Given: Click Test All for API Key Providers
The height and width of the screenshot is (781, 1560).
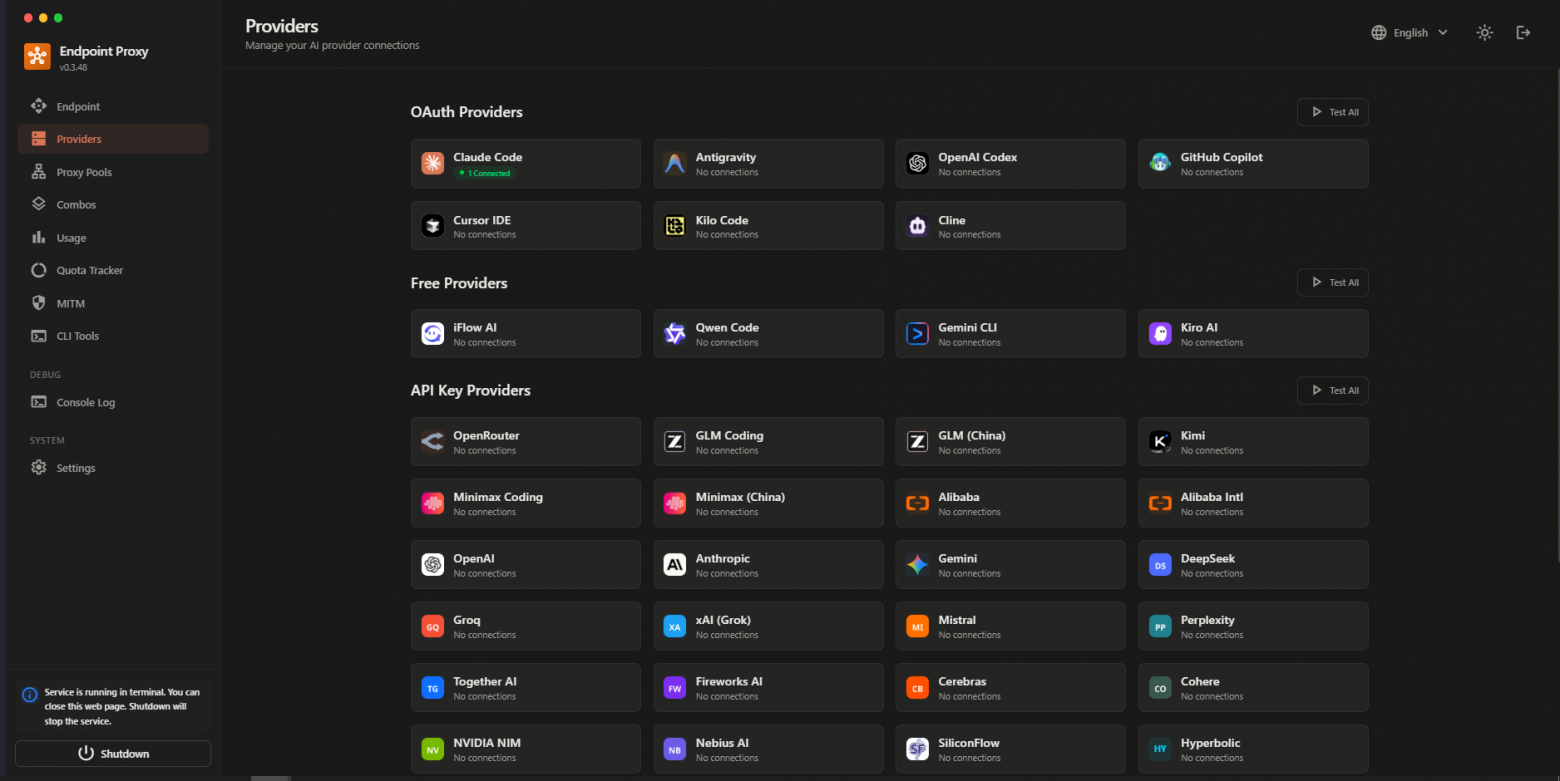Looking at the screenshot, I should click(1333, 390).
